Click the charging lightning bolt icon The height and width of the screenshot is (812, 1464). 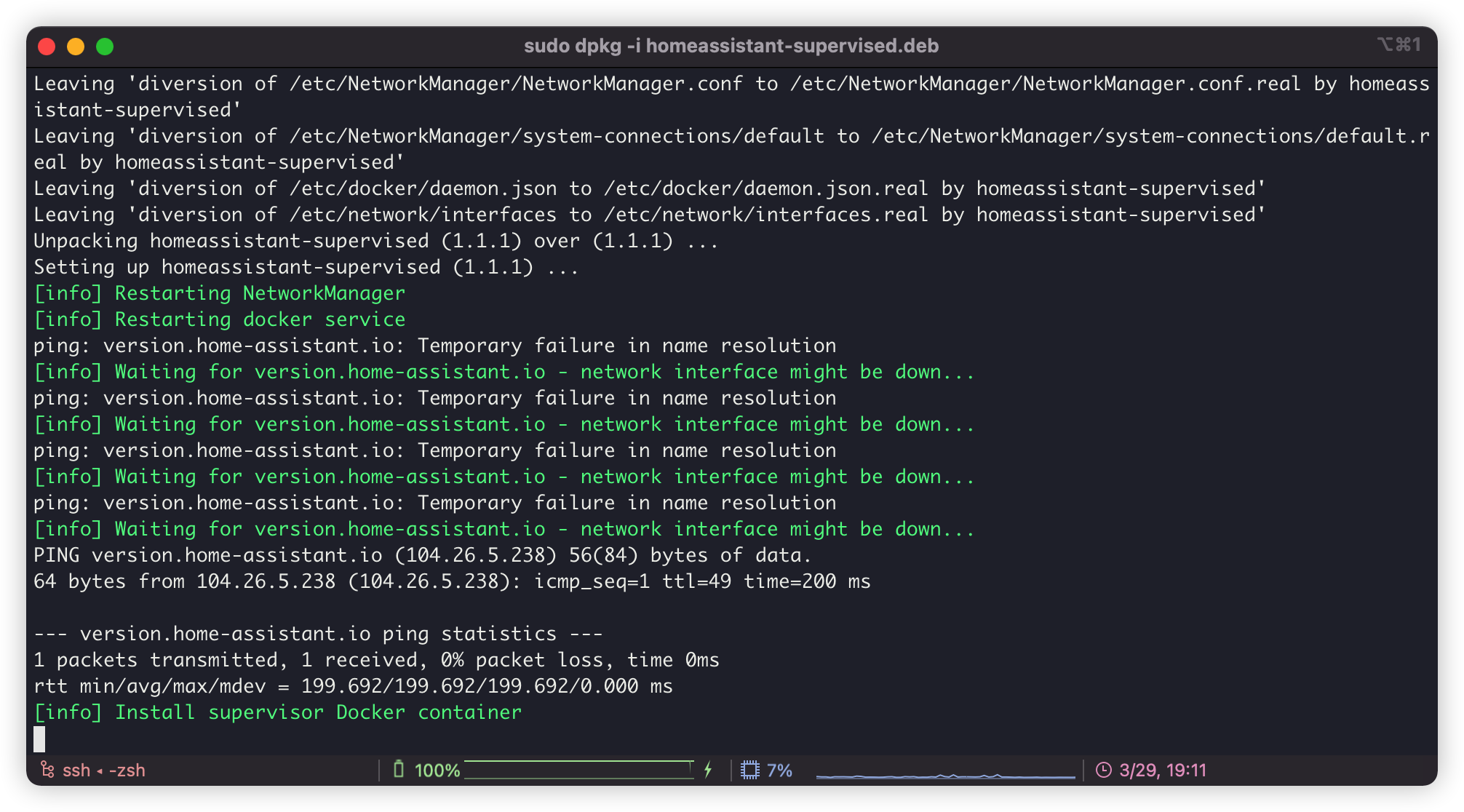pyautogui.click(x=707, y=770)
